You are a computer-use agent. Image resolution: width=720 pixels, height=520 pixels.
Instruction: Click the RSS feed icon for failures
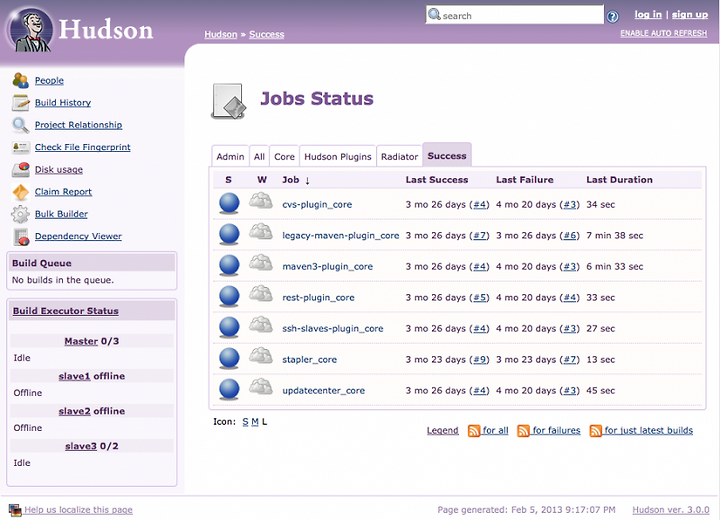point(523,431)
